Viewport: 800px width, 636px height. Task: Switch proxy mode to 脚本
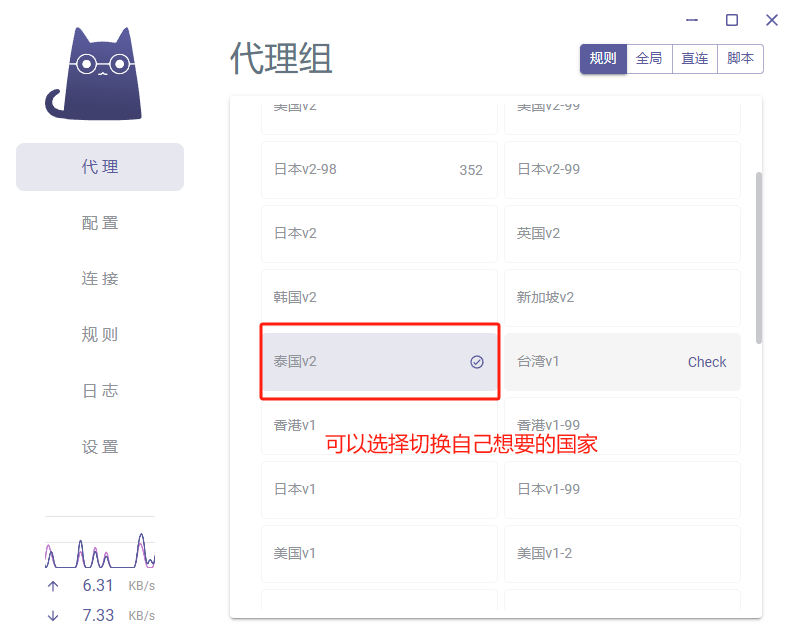(x=741, y=59)
